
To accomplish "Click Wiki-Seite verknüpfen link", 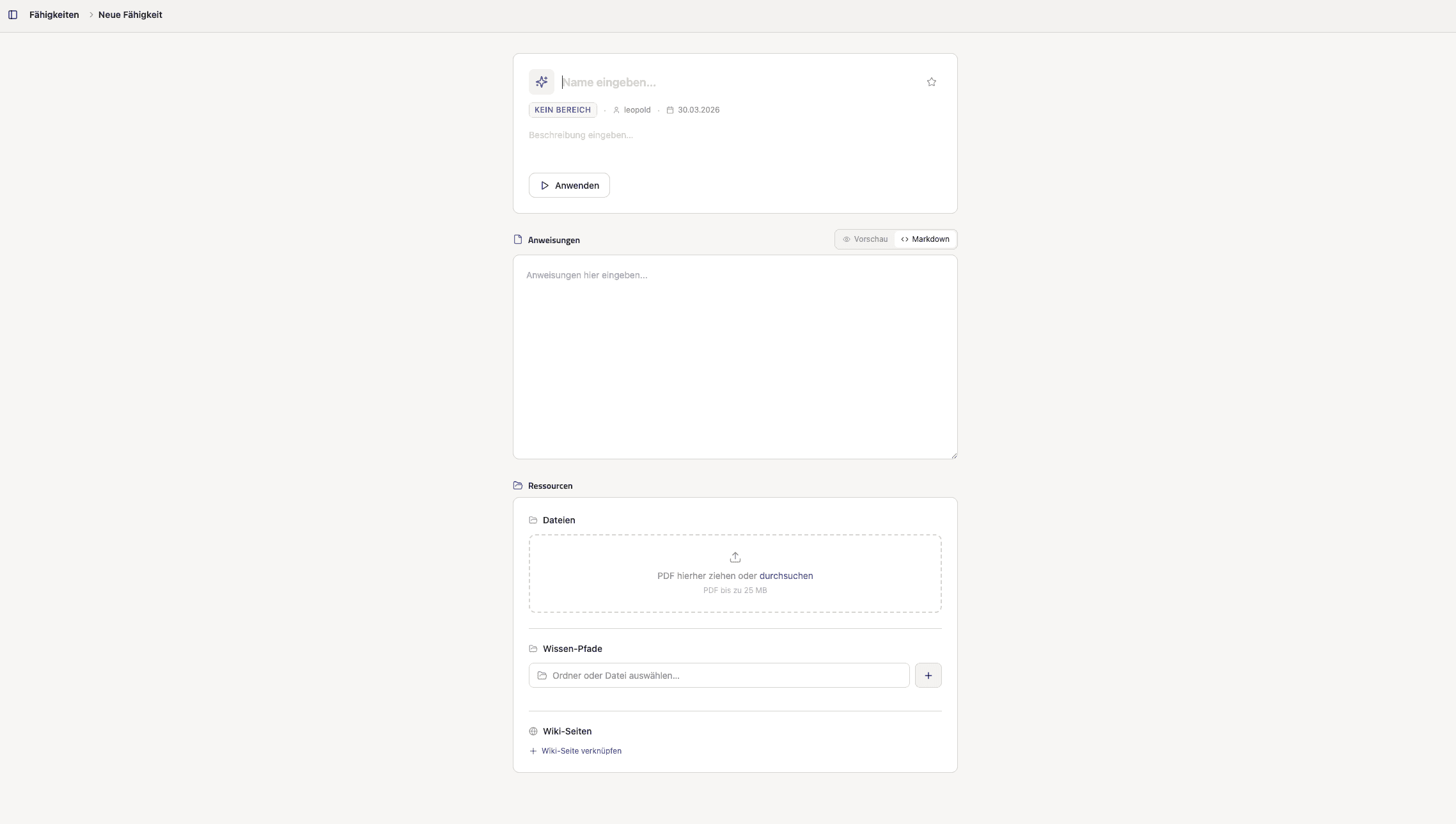I will pyautogui.click(x=581, y=751).
